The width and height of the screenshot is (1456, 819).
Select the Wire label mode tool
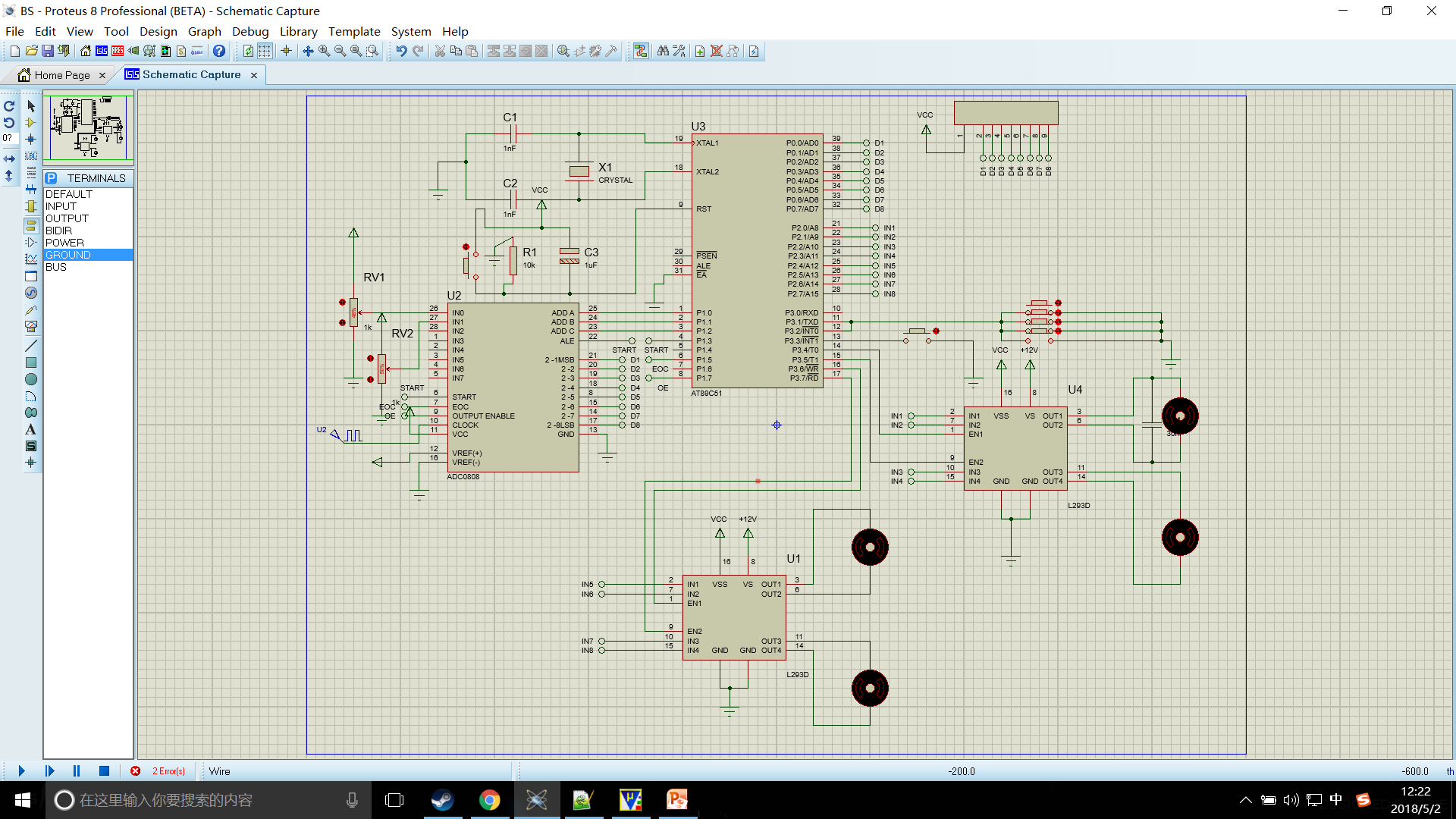point(31,155)
